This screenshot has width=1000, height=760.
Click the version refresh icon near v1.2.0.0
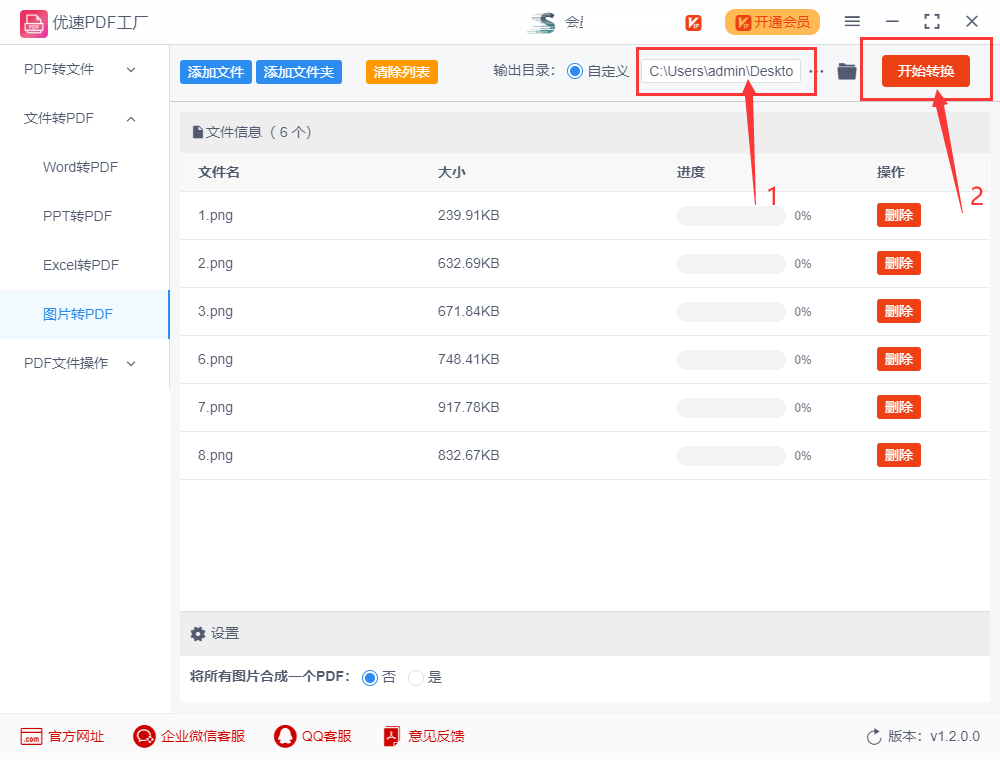(871, 736)
